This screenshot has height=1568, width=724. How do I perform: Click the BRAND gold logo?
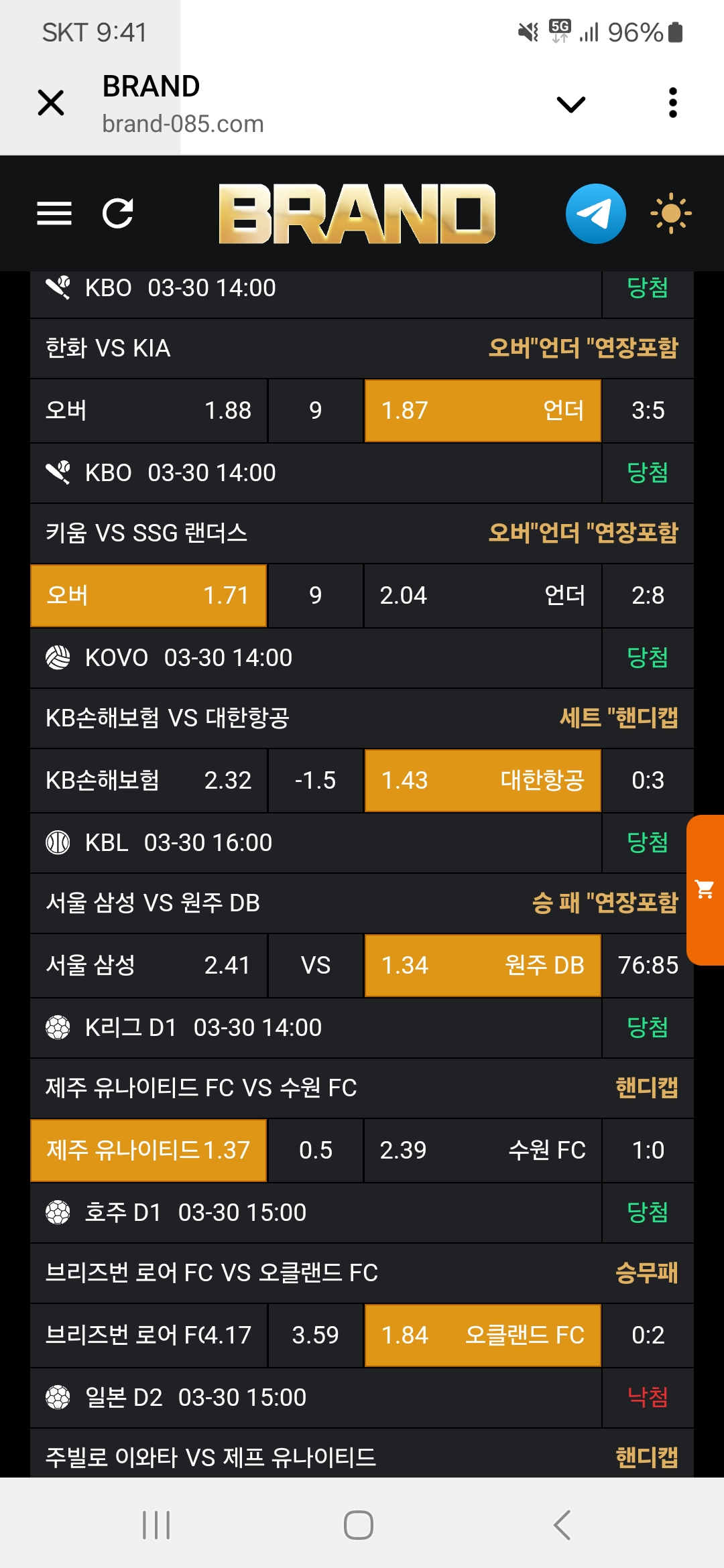(357, 214)
